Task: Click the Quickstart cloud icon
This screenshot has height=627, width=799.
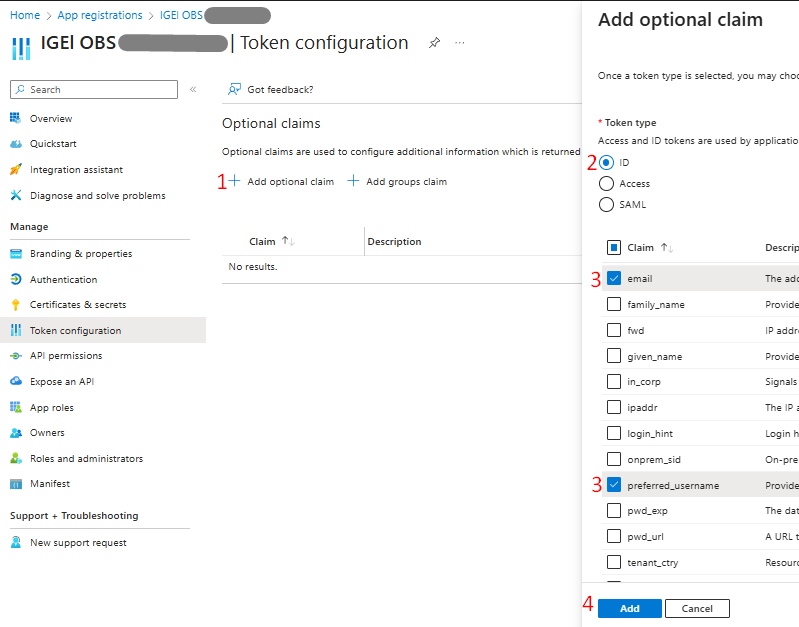Action: [16, 144]
